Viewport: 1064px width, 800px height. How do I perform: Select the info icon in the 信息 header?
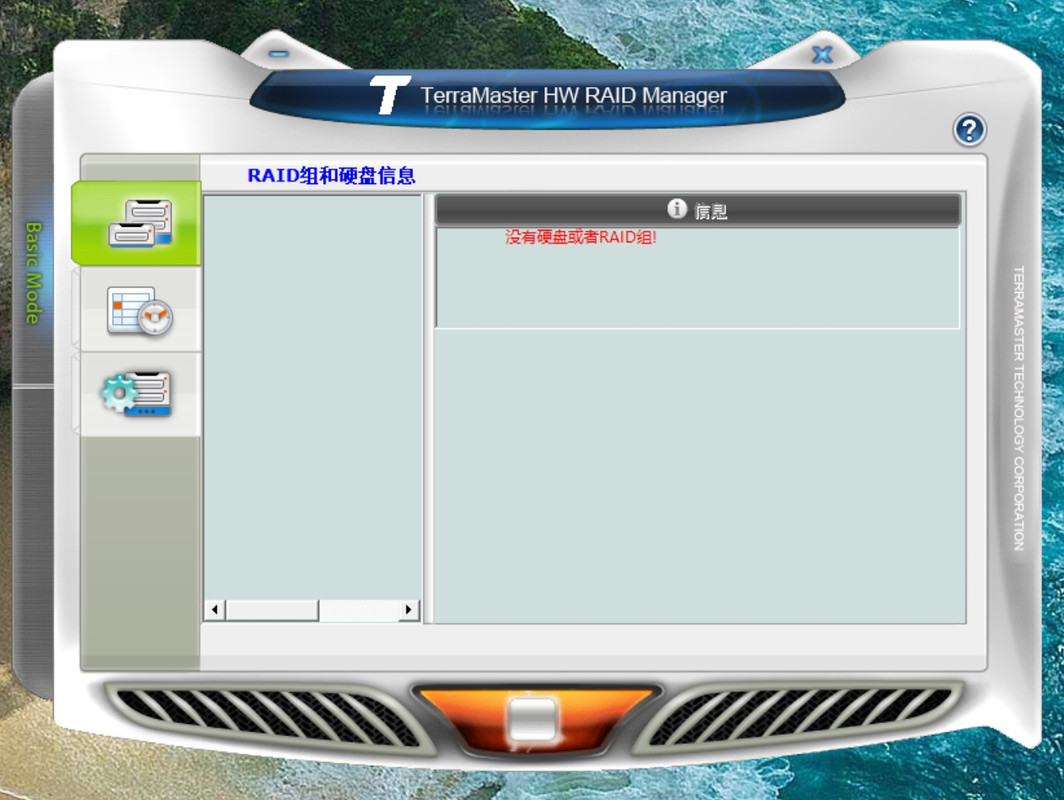[x=677, y=208]
